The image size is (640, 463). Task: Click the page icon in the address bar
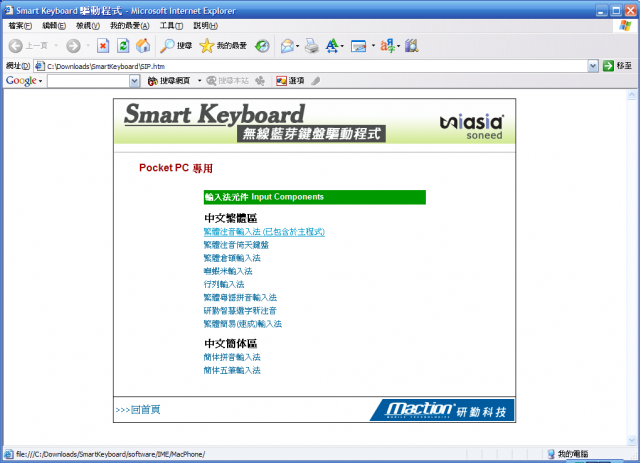tap(40, 66)
